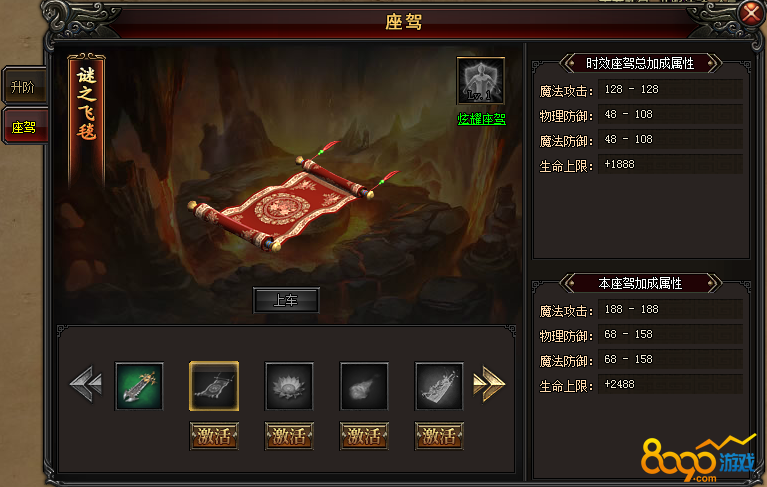Activate the fireball mount with 激活

coord(364,436)
